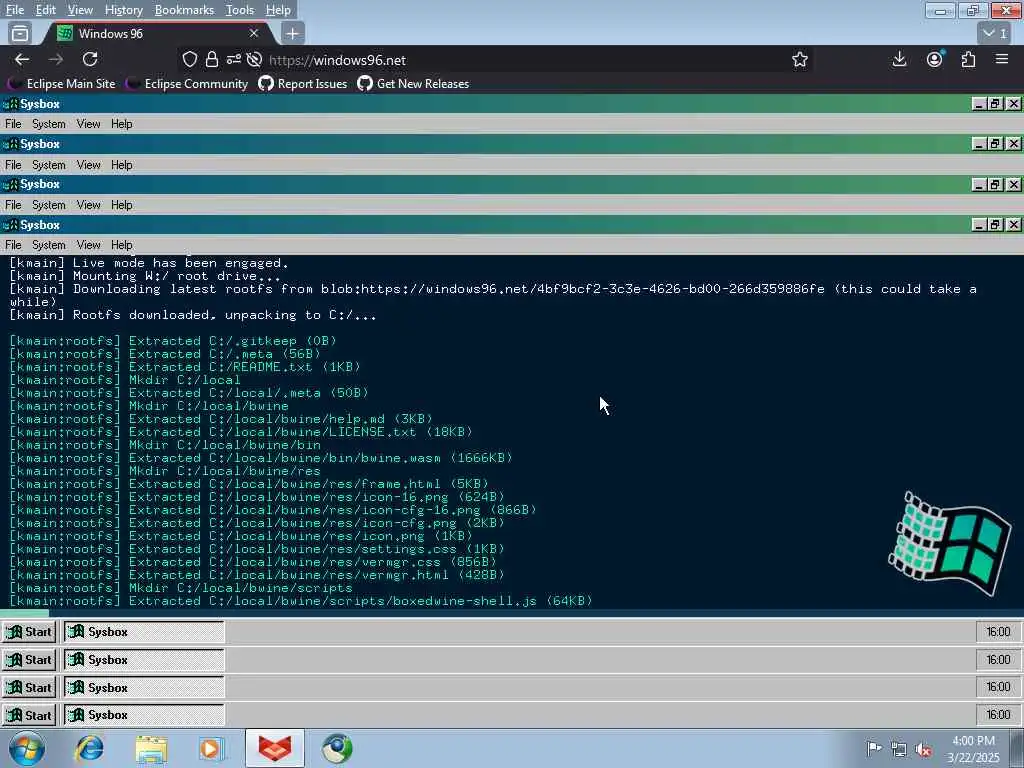Open Firefox Tools menu
This screenshot has width=1024, height=768.
tap(240, 10)
